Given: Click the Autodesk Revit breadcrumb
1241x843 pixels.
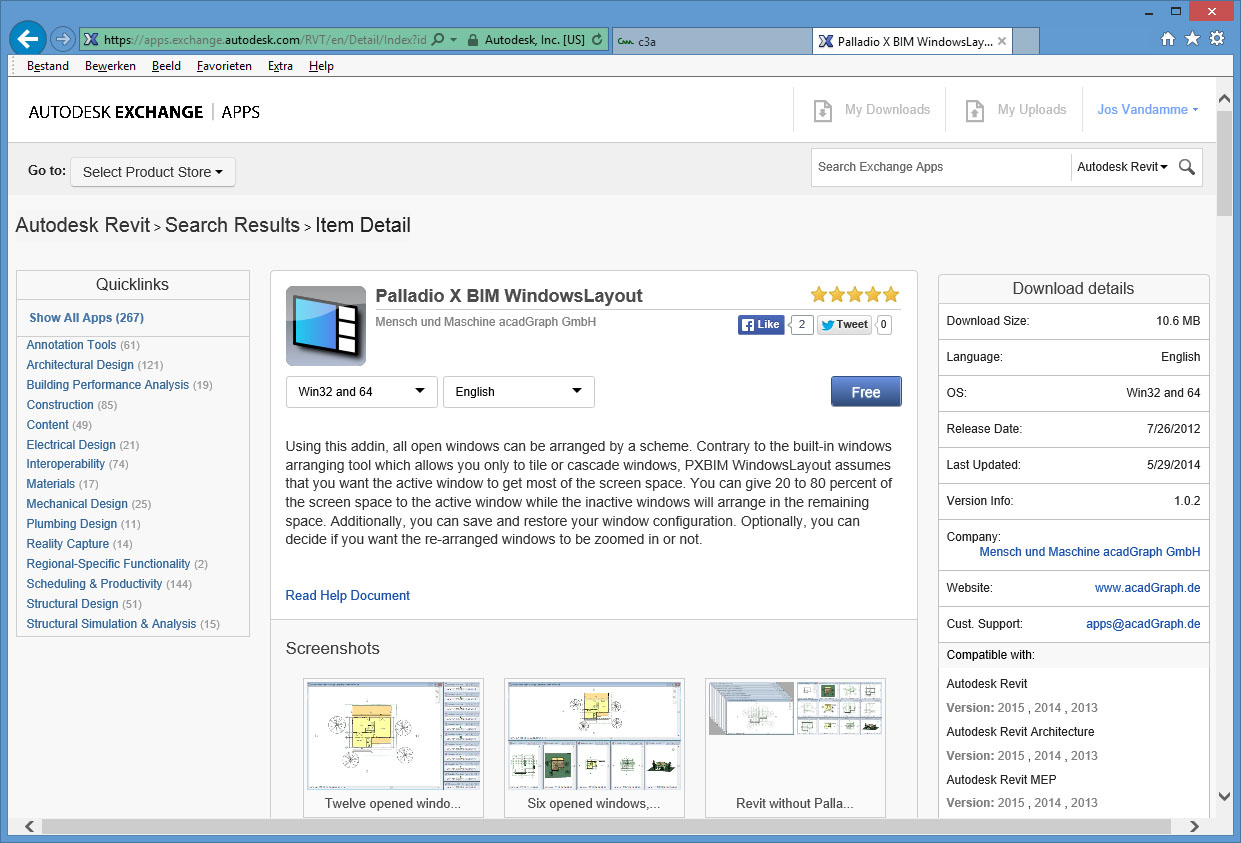Looking at the screenshot, I should (83, 225).
